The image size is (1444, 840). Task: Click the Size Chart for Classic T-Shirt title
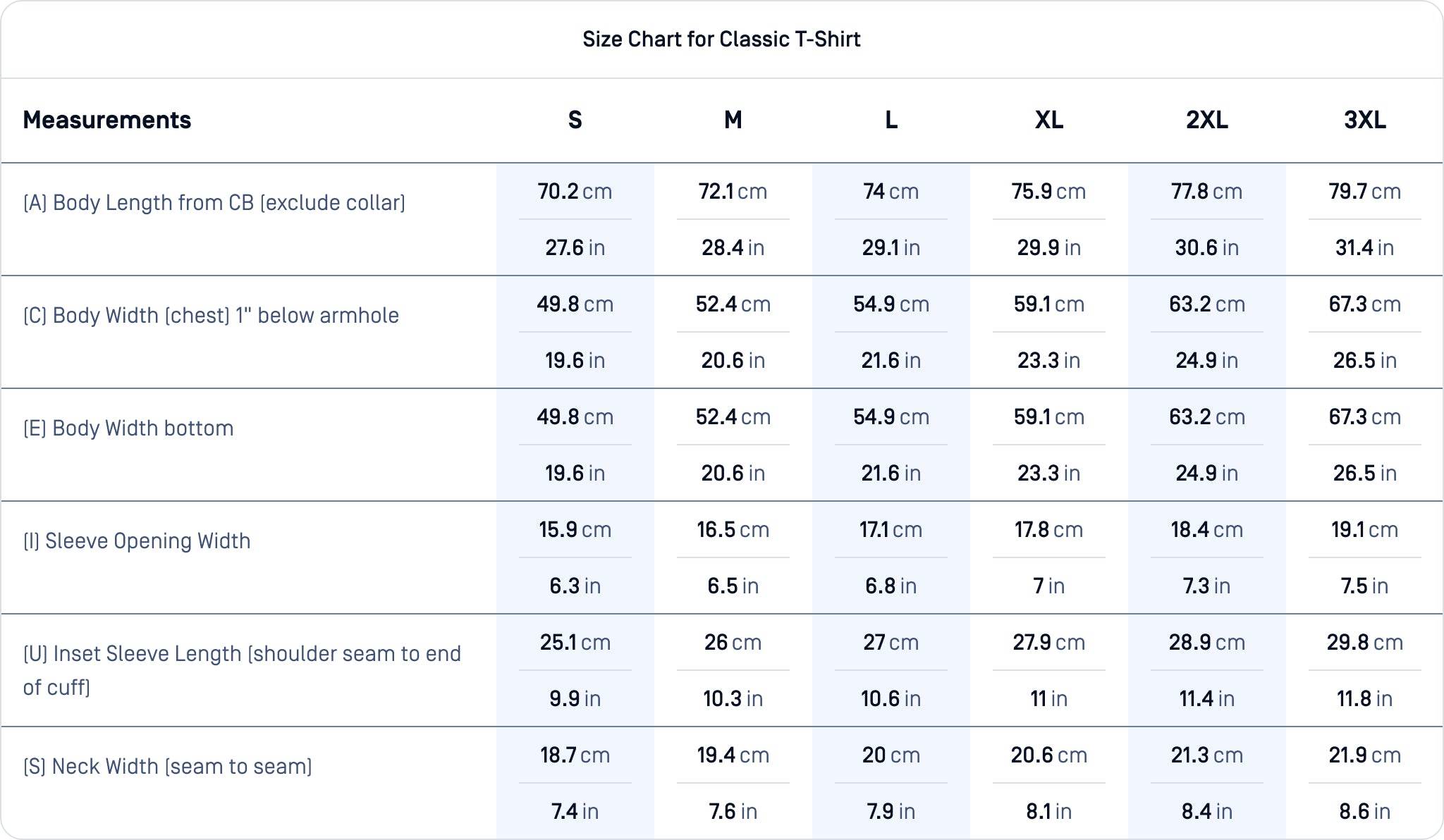tap(721, 39)
